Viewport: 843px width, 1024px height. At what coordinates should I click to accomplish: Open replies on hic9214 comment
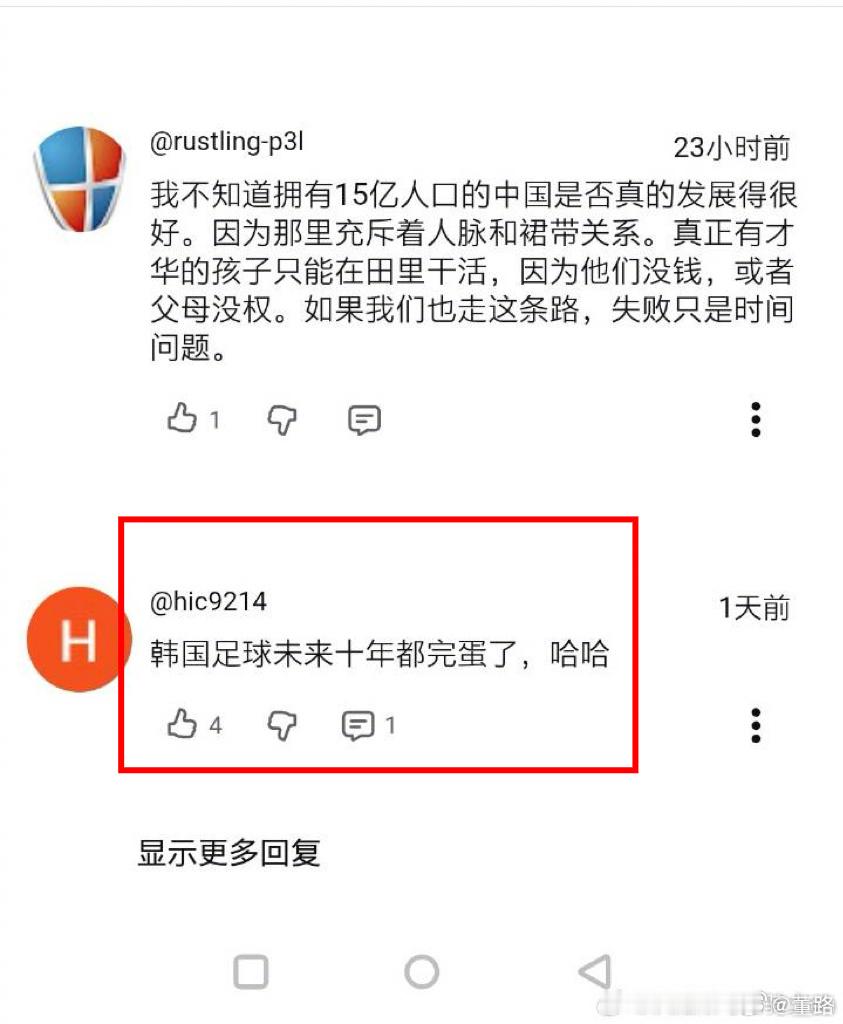[358, 725]
